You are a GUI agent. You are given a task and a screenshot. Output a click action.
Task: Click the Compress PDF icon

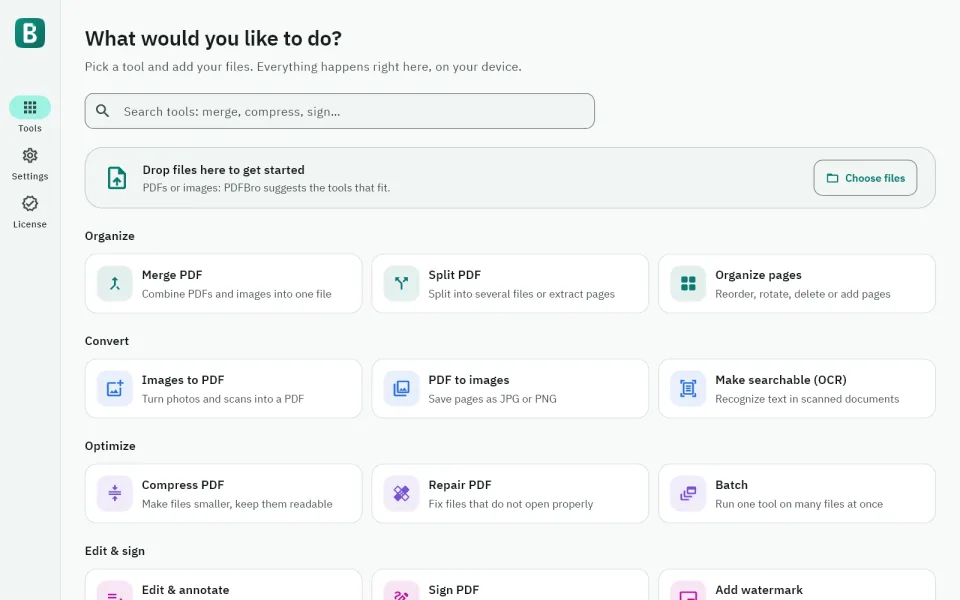[114, 493]
